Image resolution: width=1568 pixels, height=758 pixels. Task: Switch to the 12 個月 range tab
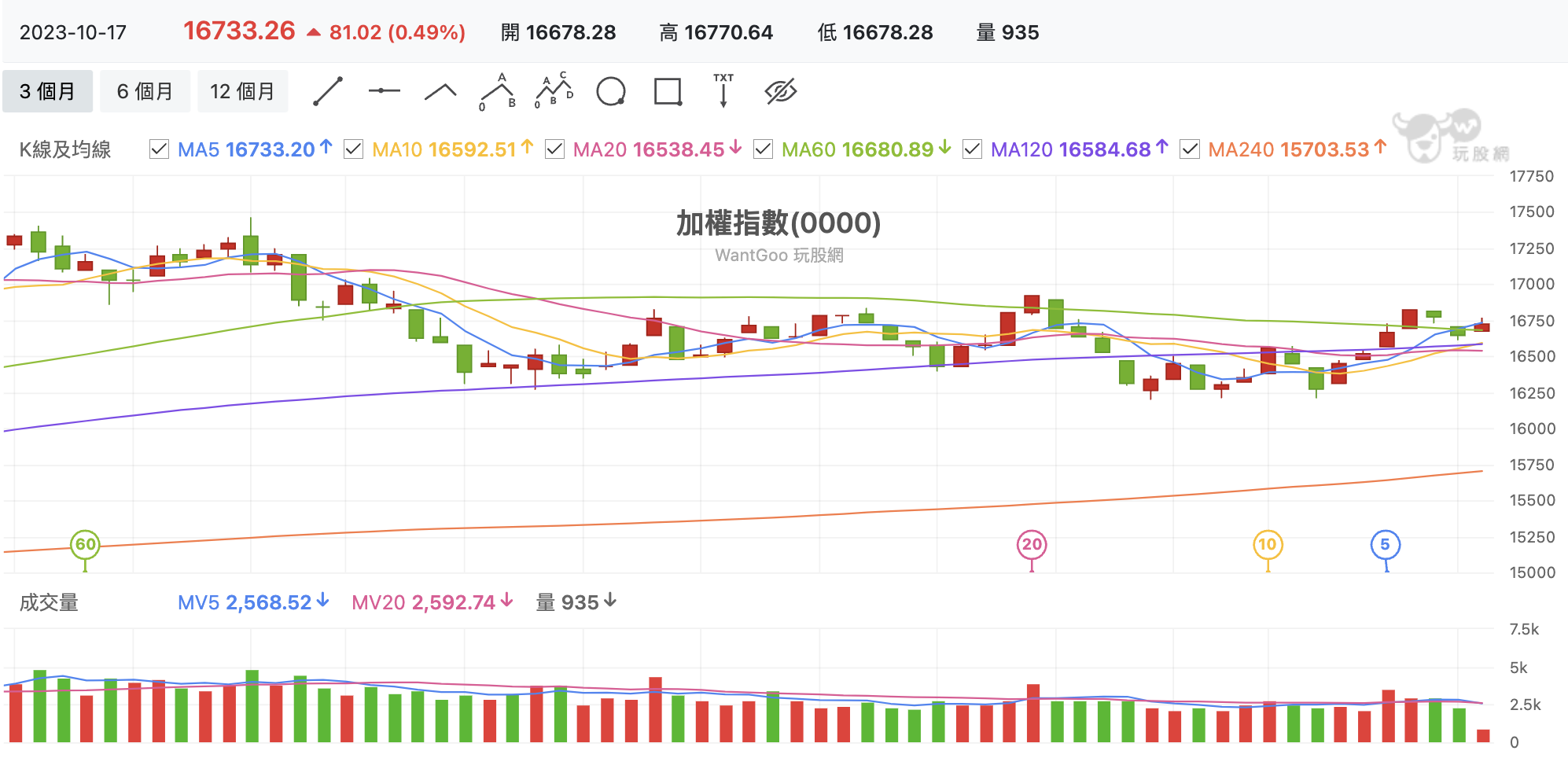pyautogui.click(x=242, y=91)
